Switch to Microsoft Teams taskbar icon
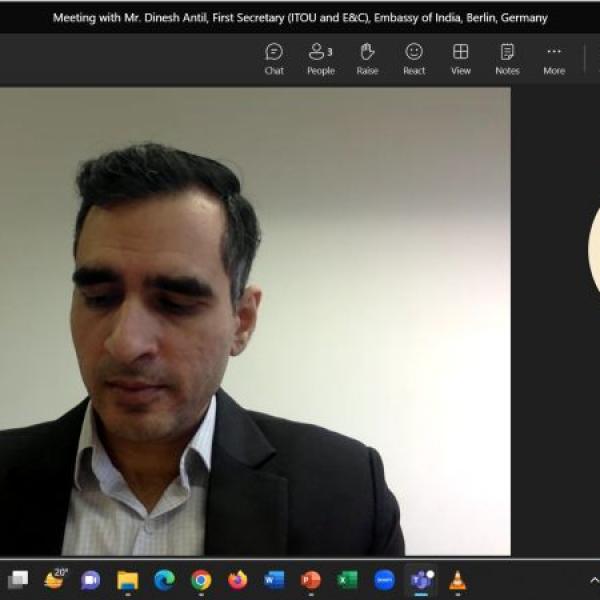The width and height of the screenshot is (600, 600). click(421, 580)
